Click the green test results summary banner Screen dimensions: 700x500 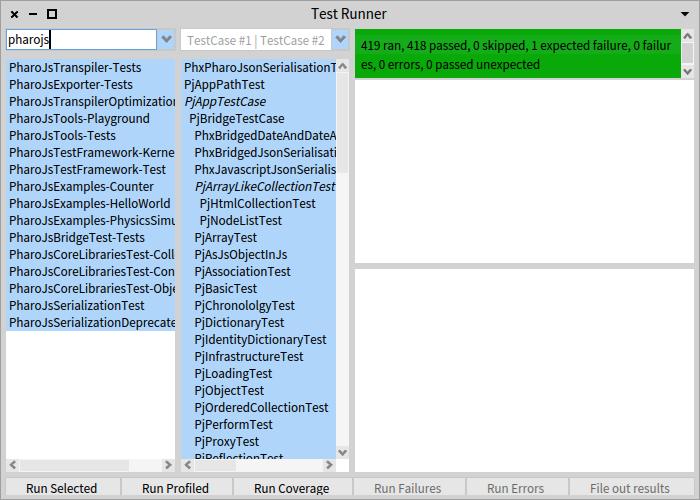click(x=518, y=55)
